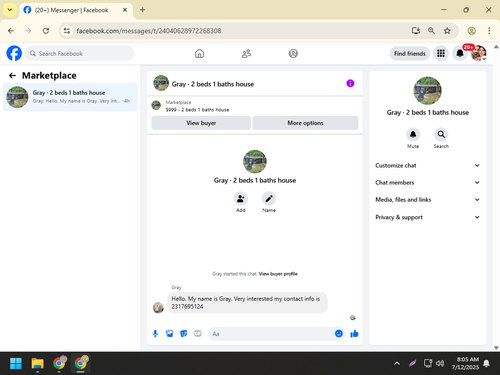Click the Facebook logo icon
500x375 pixels.
pyautogui.click(x=14, y=53)
